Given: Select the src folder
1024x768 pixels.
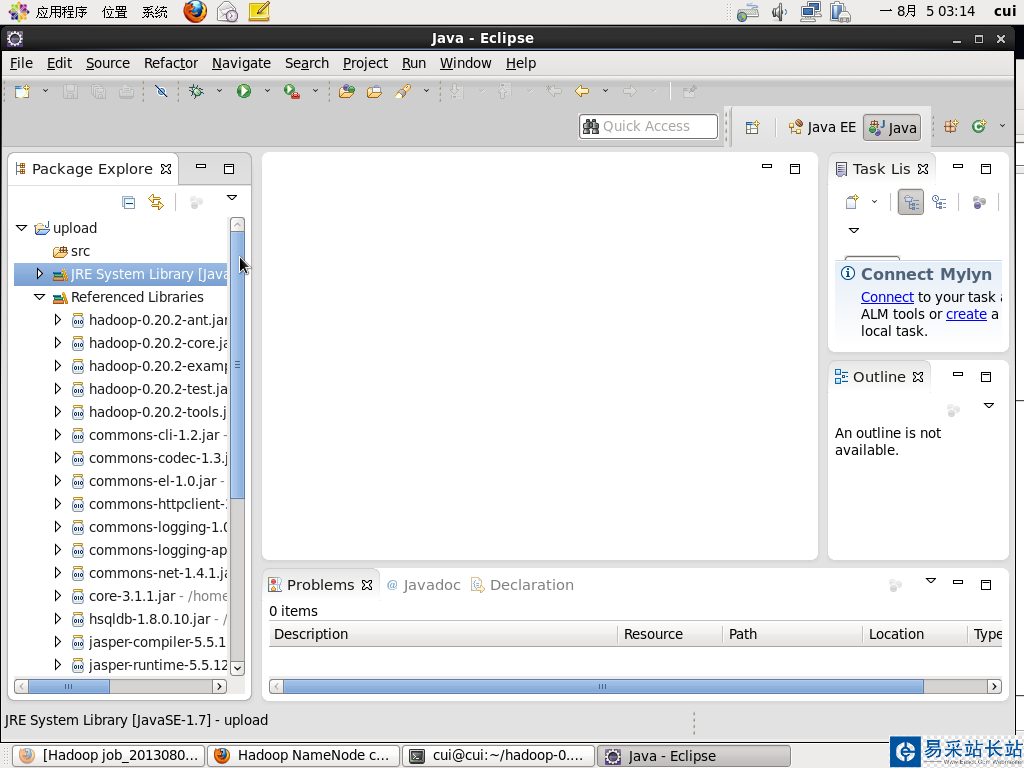Looking at the screenshot, I should click(71, 251).
